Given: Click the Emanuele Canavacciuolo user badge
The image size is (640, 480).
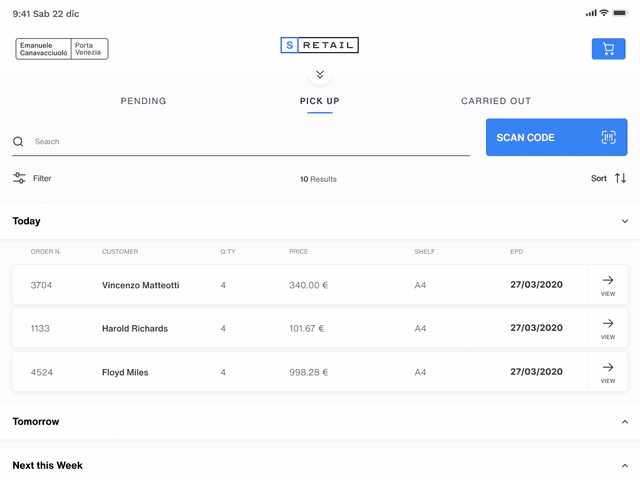Looking at the screenshot, I should pos(43,49).
